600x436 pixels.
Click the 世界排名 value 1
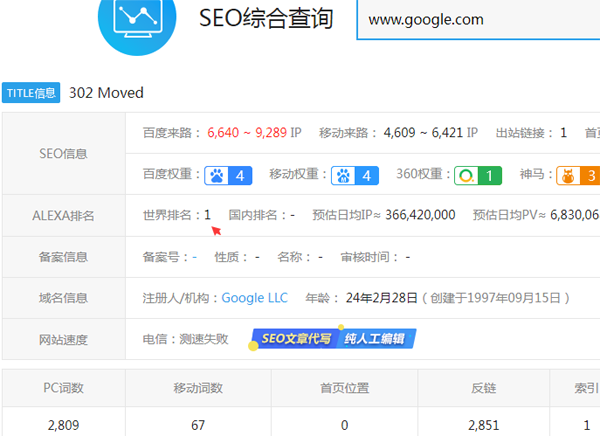click(207, 215)
